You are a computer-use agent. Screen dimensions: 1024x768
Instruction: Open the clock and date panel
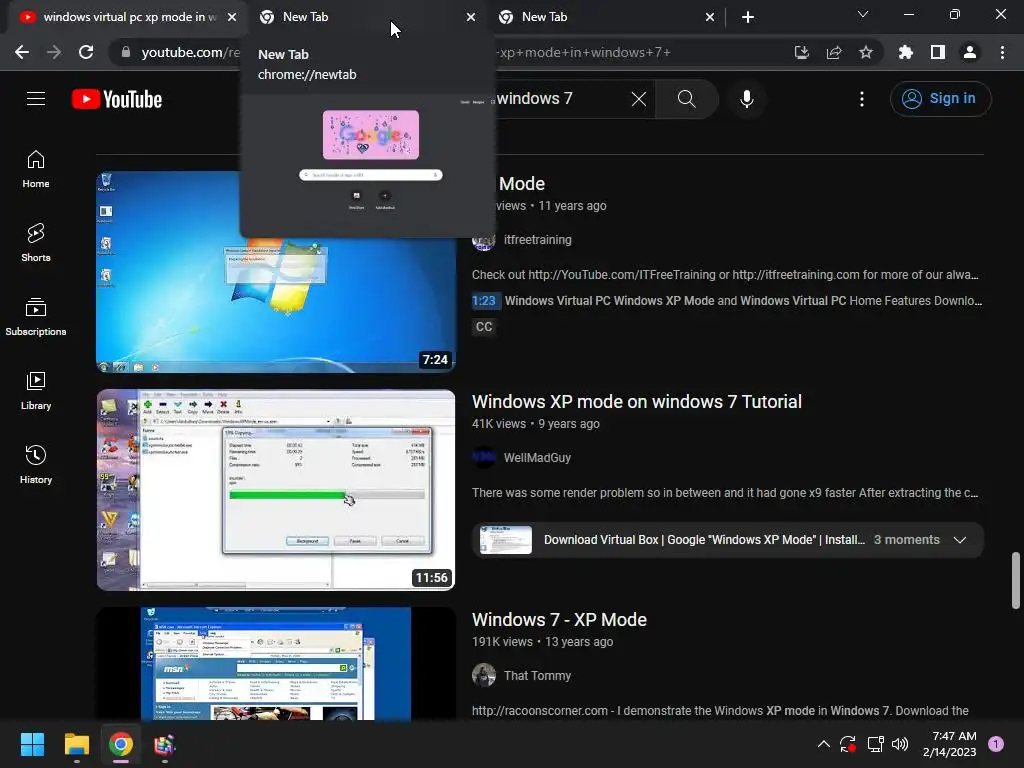(950, 744)
